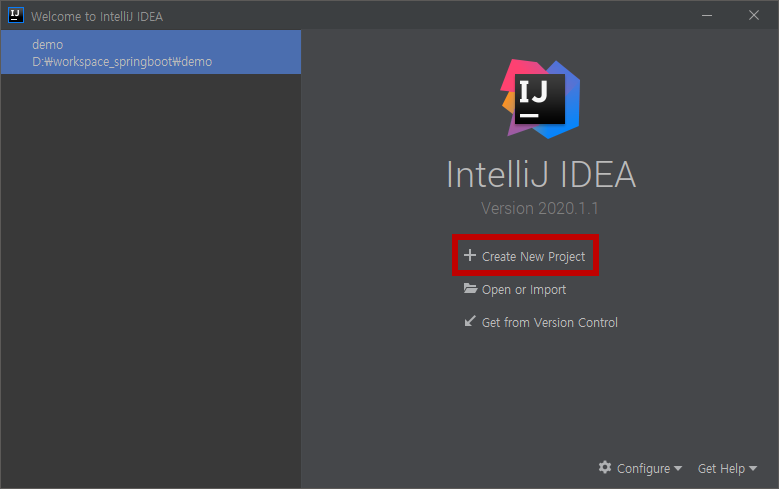Screen dimensions: 779x489
Task: Click the empty recent projects list area
Action: pos(151,281)
